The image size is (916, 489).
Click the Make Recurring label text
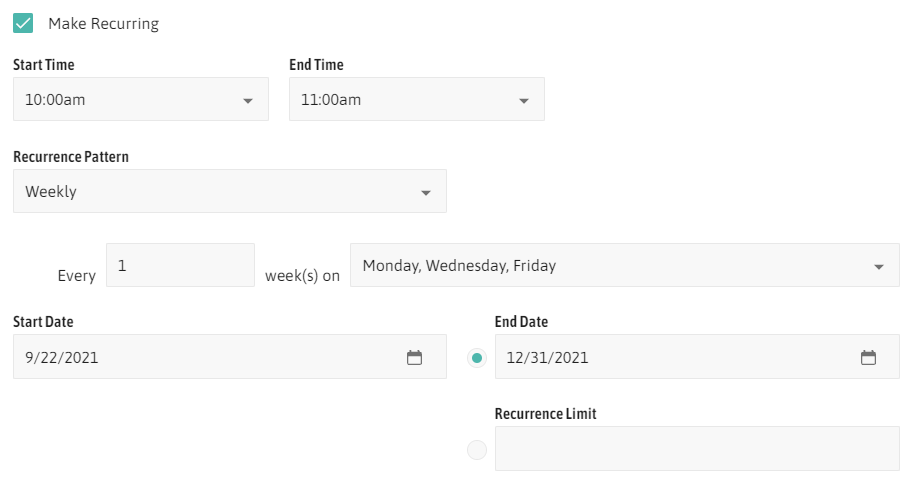tap(103, 23)
